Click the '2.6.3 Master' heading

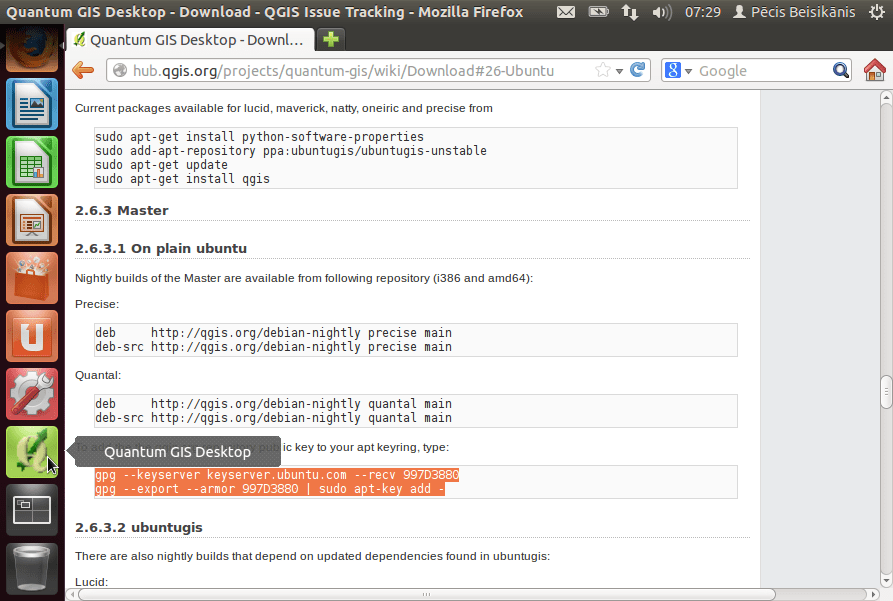click(122, 210)
